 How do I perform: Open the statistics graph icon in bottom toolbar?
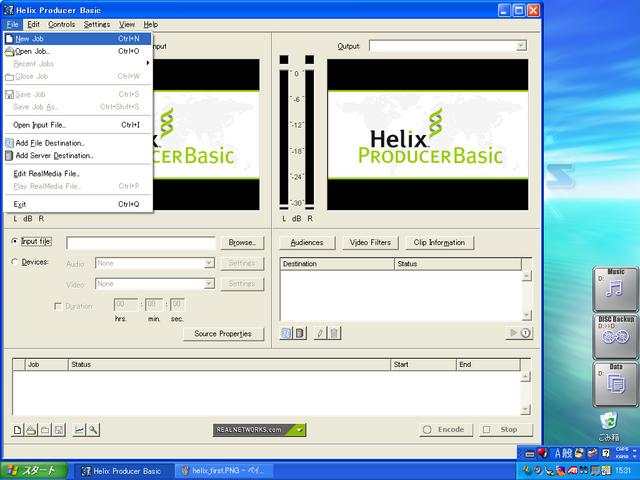click(79, 430)
